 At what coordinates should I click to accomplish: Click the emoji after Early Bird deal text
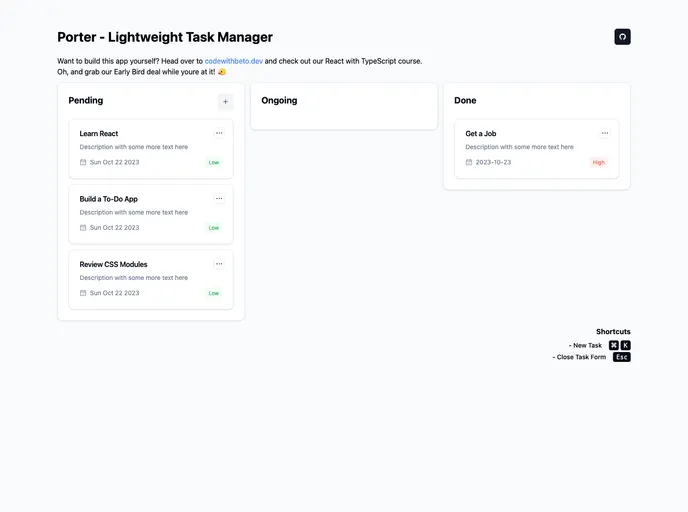tap(222, 72)
